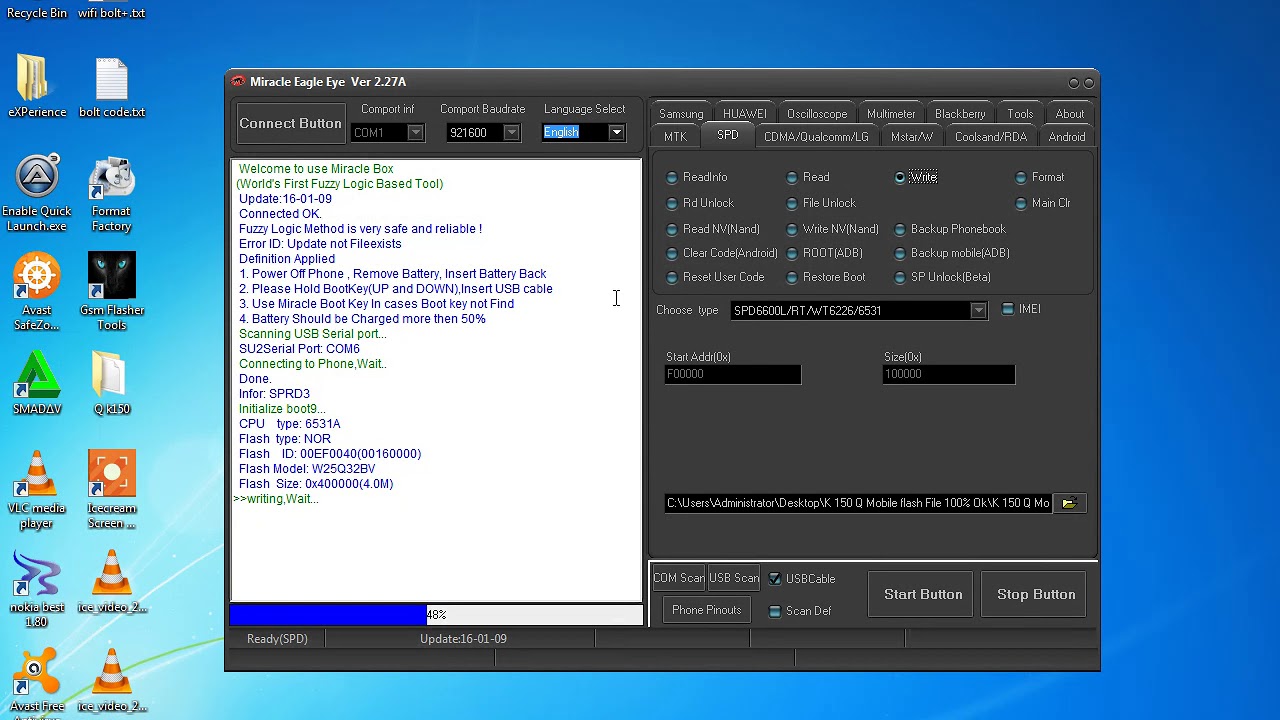Open Icecream Screen recorder shortcut
Image resolution: width=1280 pixels, height=720 pixels.
point(112,490)
